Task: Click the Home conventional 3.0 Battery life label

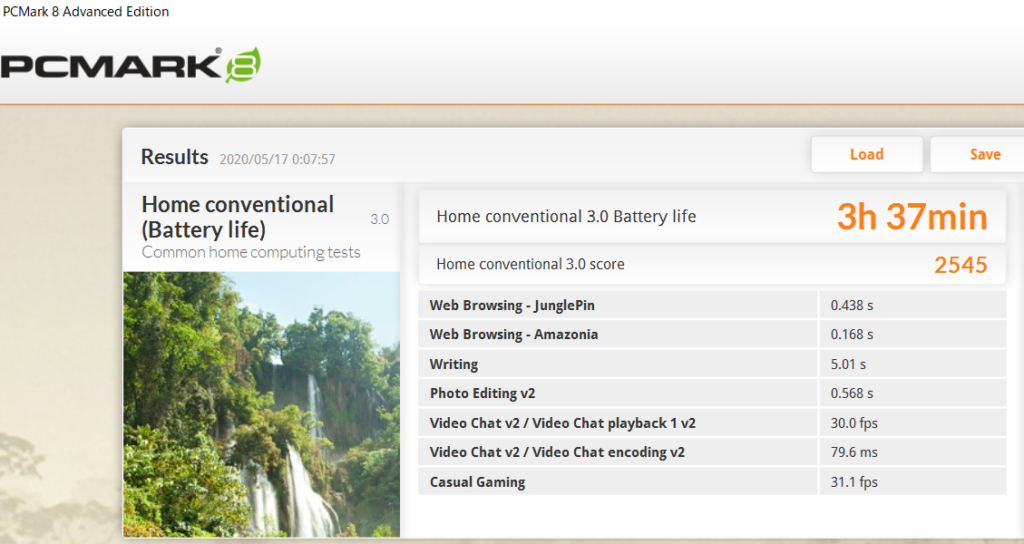Action: [x=566, y=217]
